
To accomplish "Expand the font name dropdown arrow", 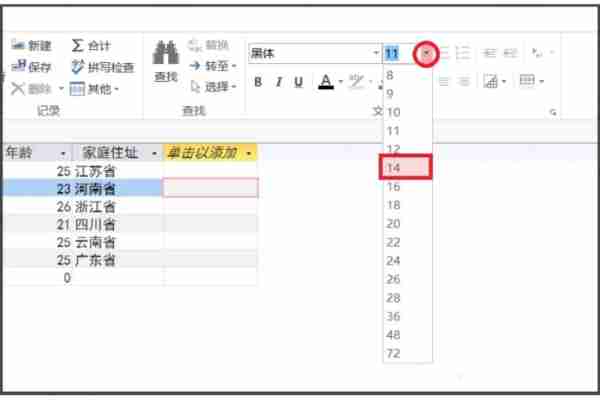I will (x=376, y=53).
